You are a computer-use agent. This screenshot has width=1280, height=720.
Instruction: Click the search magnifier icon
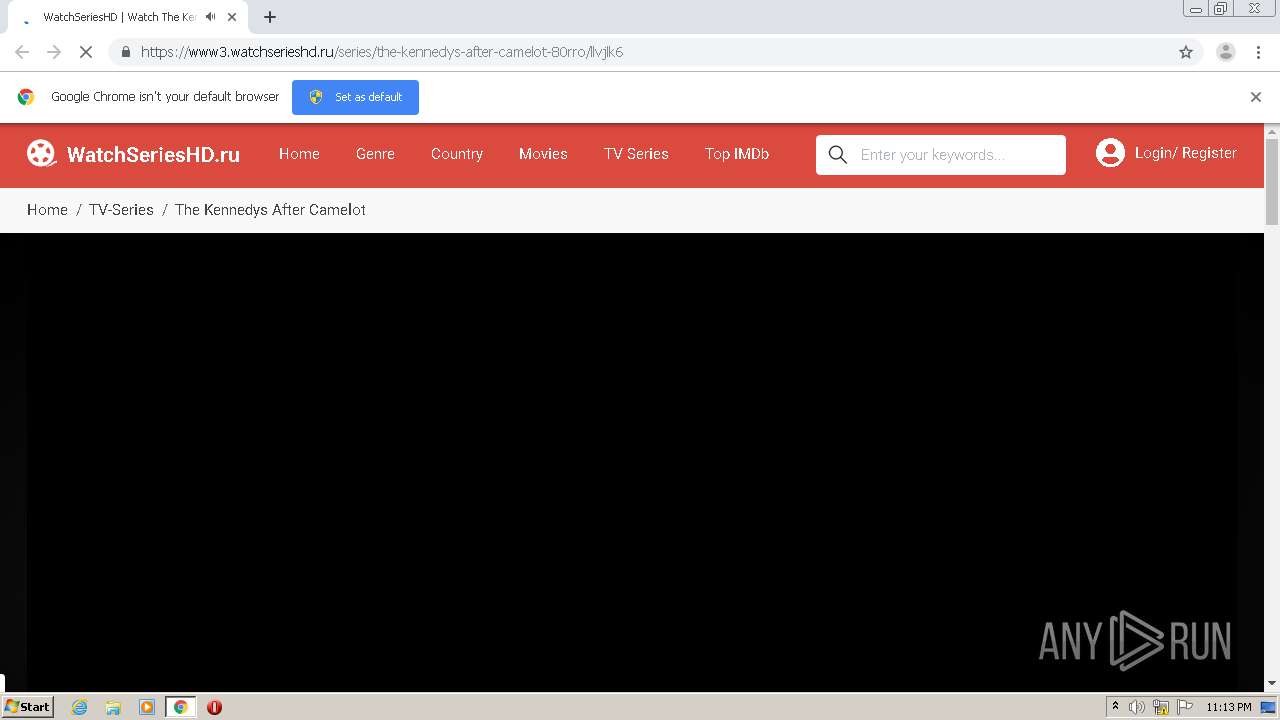pos(838,154)
